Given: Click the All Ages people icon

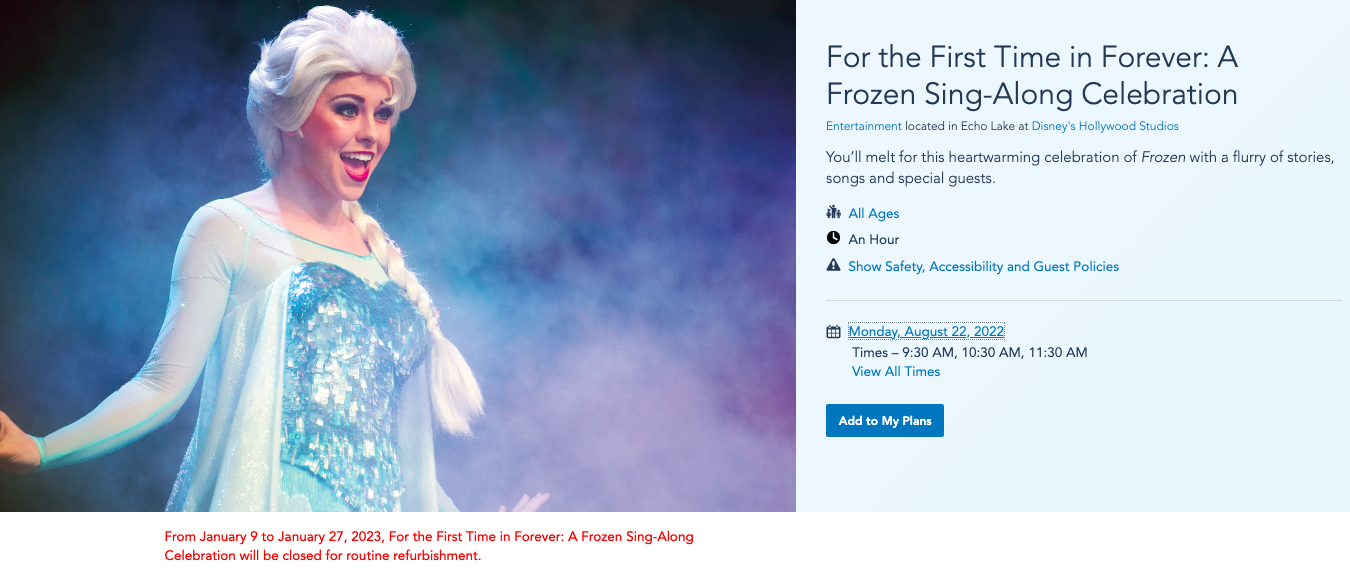Looking at the screenshot, I should [833, 213].
